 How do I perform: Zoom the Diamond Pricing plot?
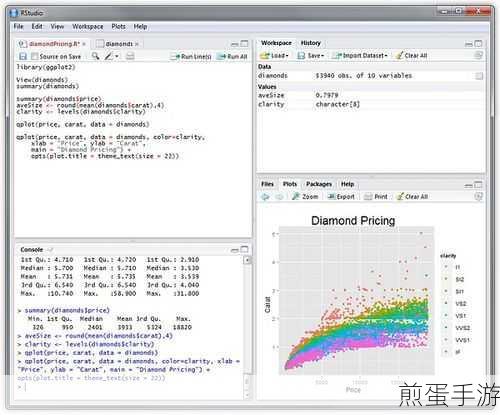click(x=305, y=197)
